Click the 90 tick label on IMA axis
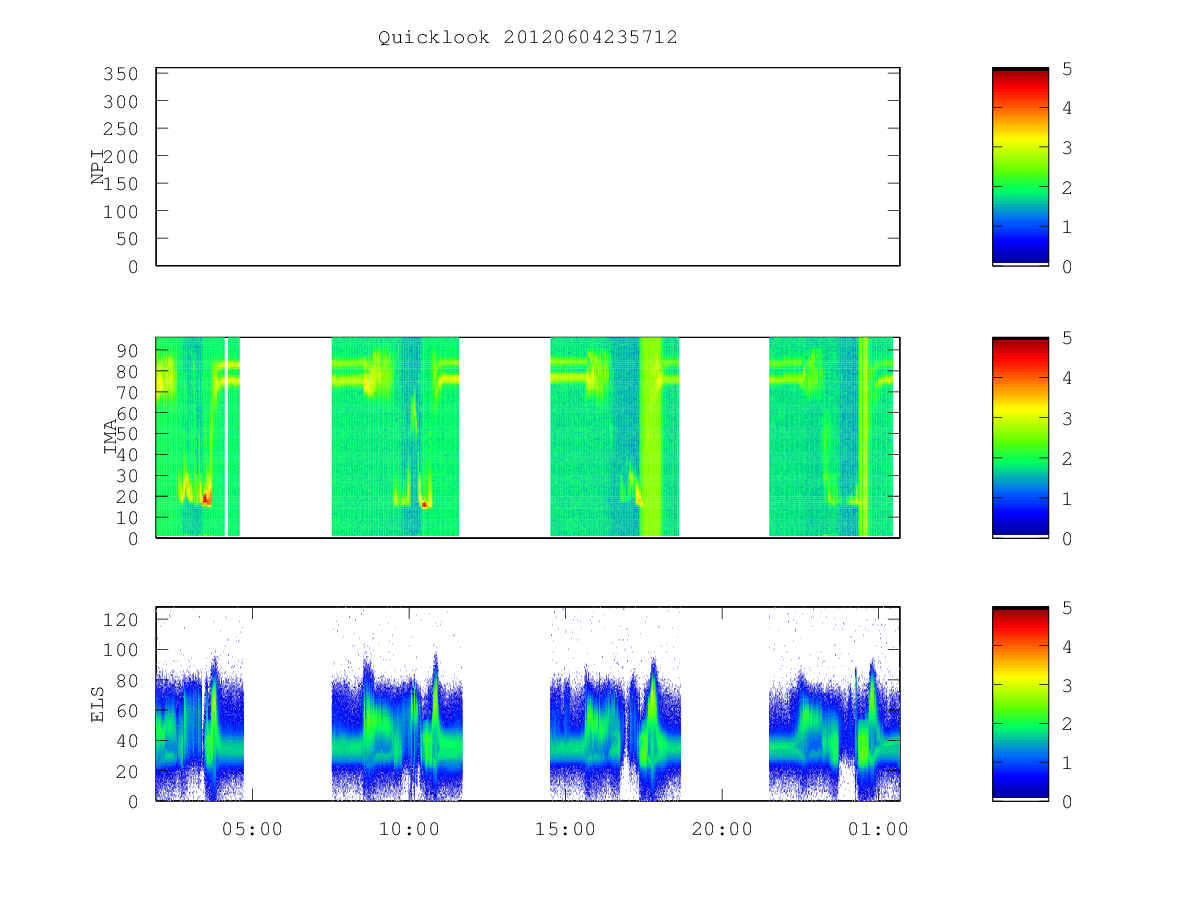This screenshot has width=1200, height=900. [x=126, y=350]
